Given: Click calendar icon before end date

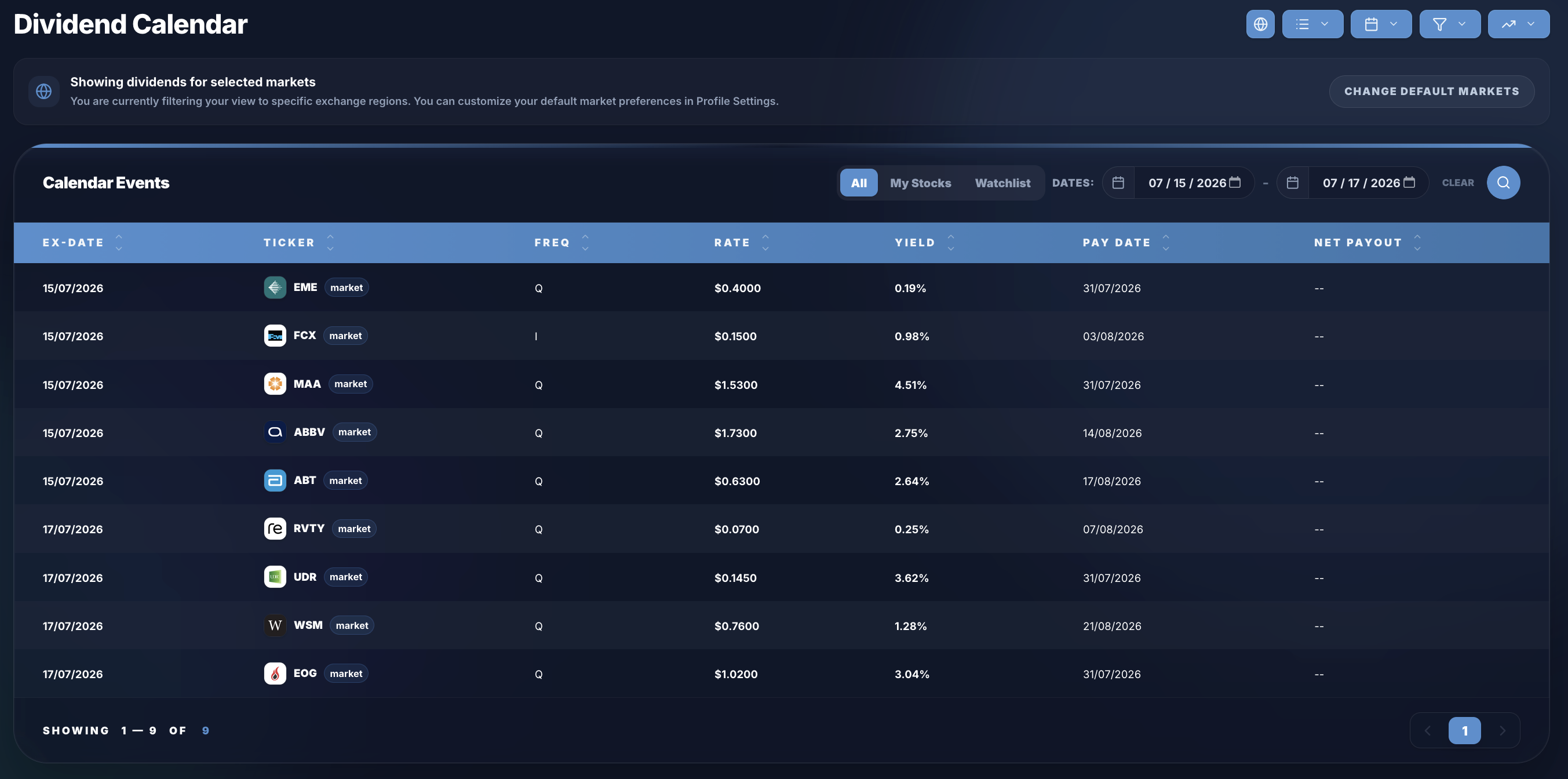Looking at the screenshot, I should (1292, 183).
